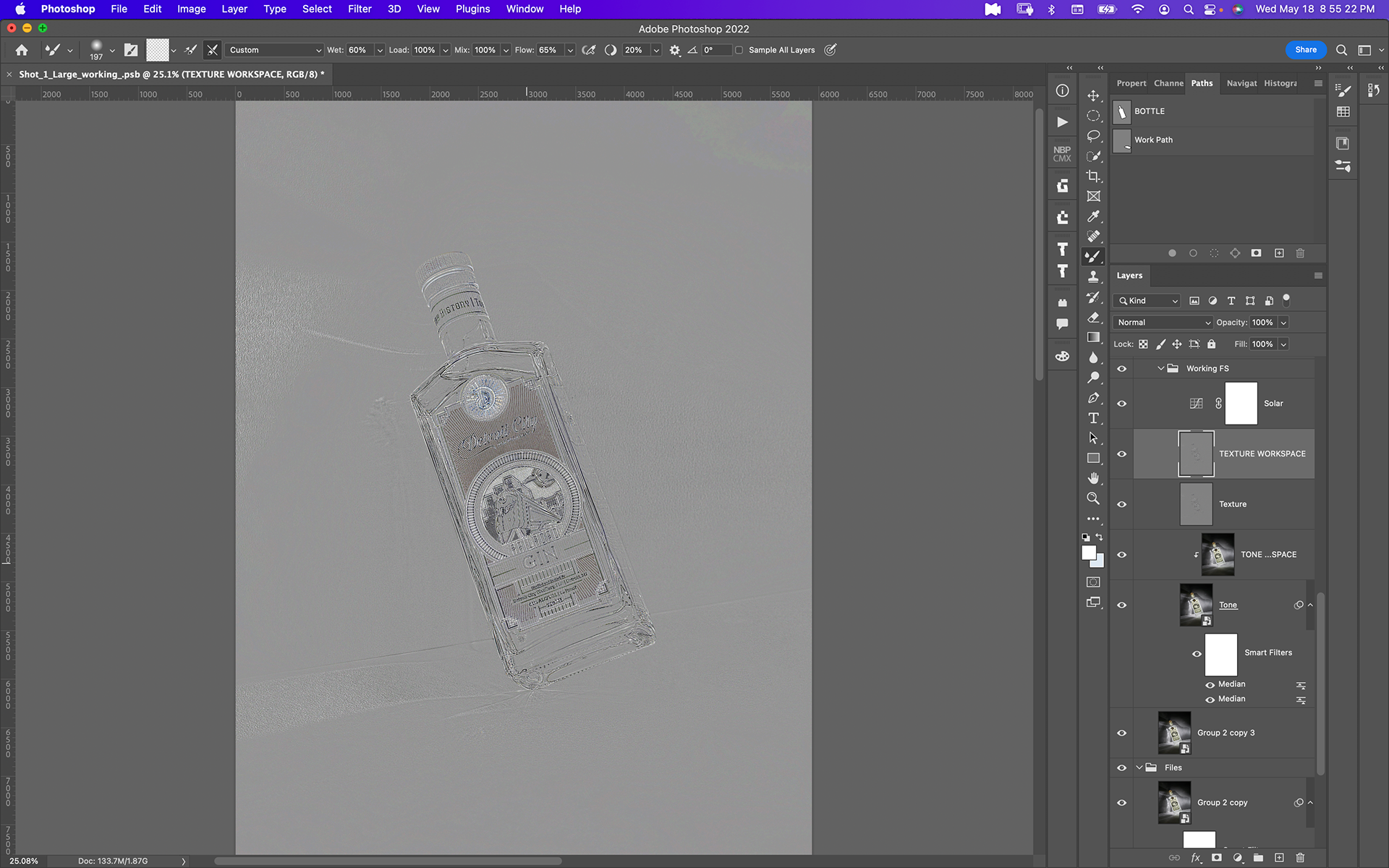The width and height of the screenshot is (1389, 868).
Task: Select the Mixer Brush tool in toolbar
Action: pos(1093,256)
